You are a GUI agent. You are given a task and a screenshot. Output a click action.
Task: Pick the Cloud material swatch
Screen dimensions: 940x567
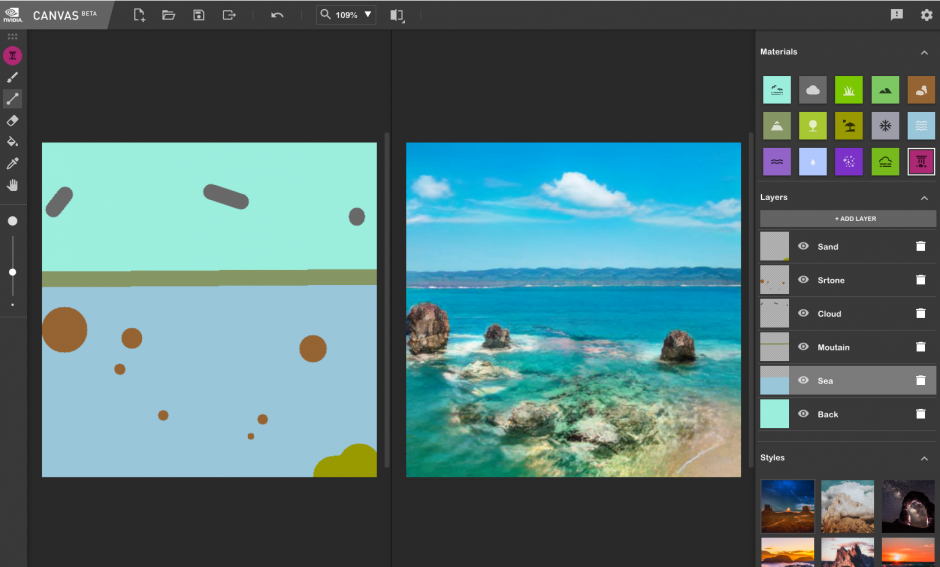[x=813, y=90]
